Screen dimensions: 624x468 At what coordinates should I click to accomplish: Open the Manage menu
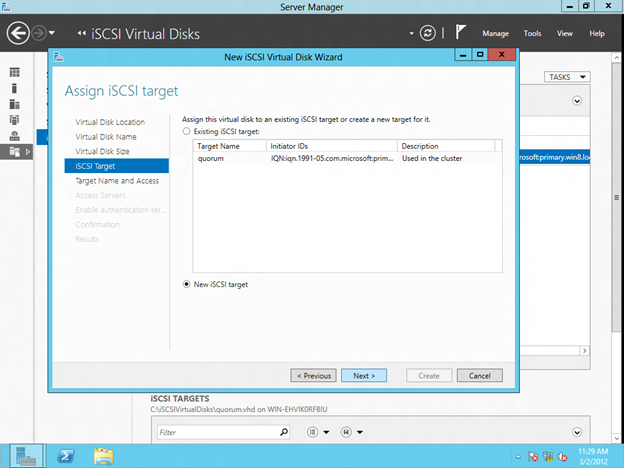495,33
